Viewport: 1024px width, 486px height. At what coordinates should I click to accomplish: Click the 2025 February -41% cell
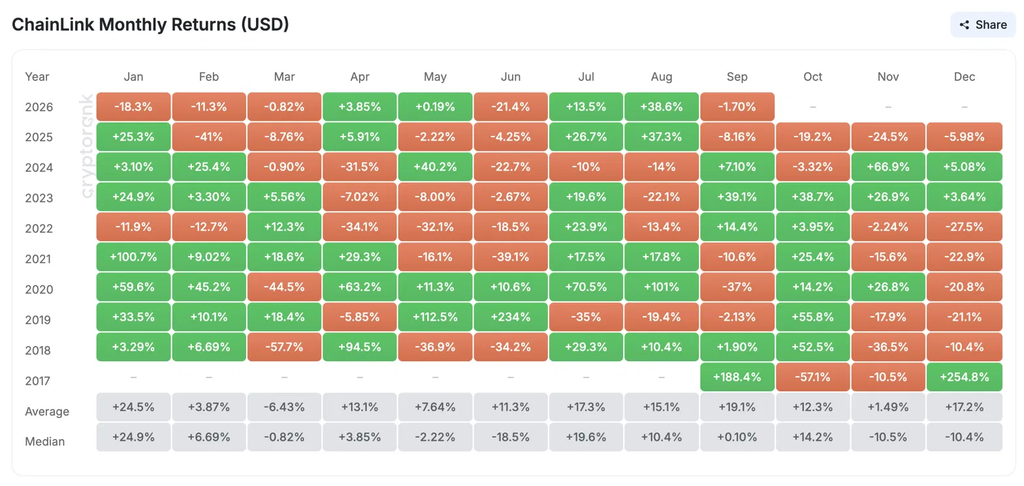pos(209,137)
